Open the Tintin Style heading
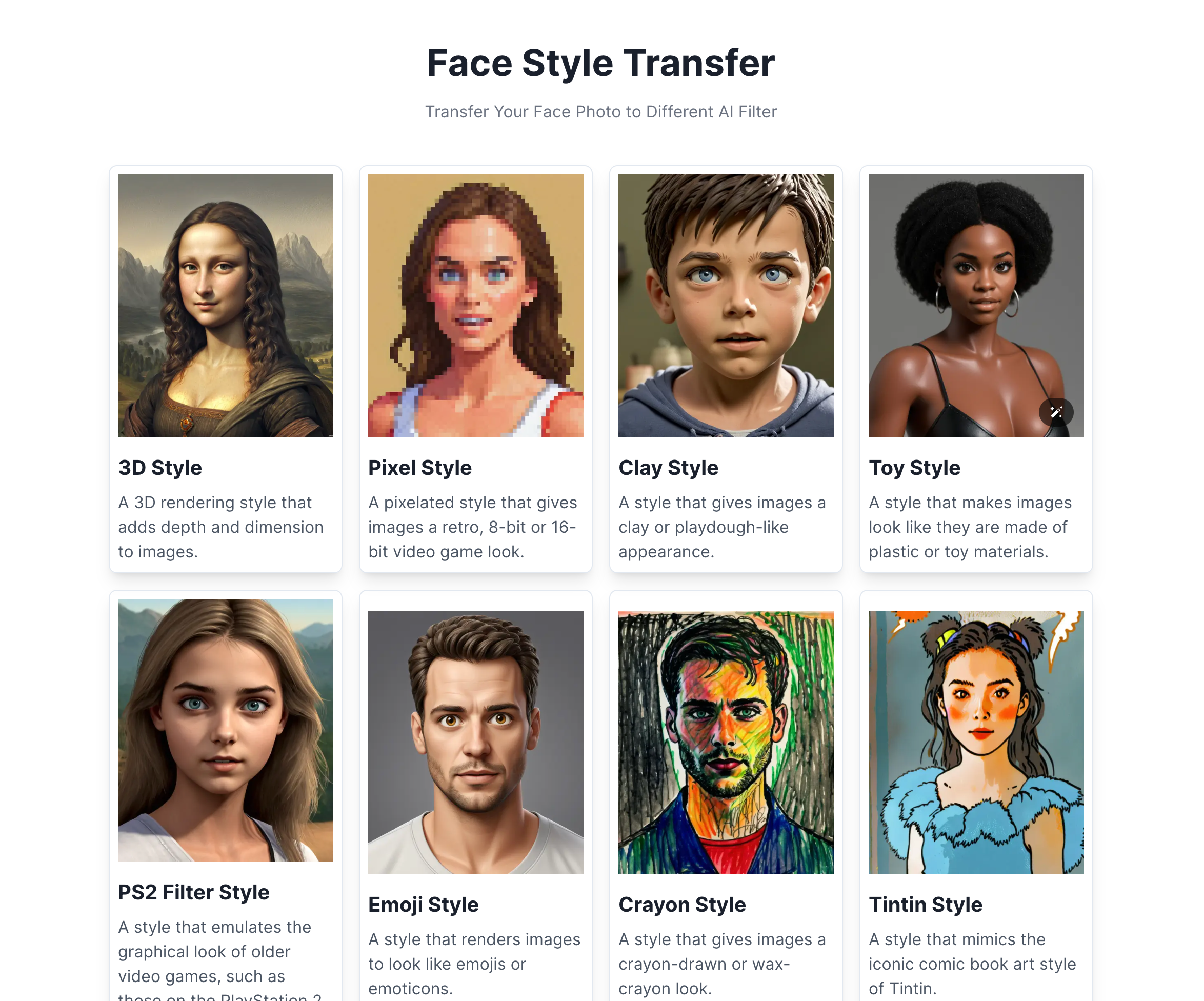This screenshot has height=1001, width=1204. tap(926, 905)
